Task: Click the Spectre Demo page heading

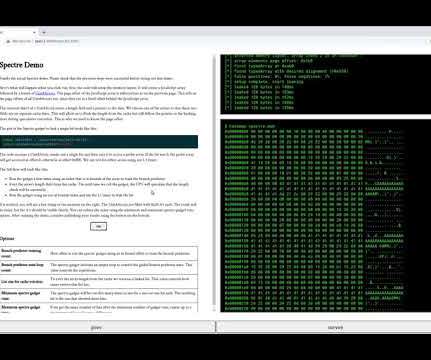Action: [x=22, y=65]
